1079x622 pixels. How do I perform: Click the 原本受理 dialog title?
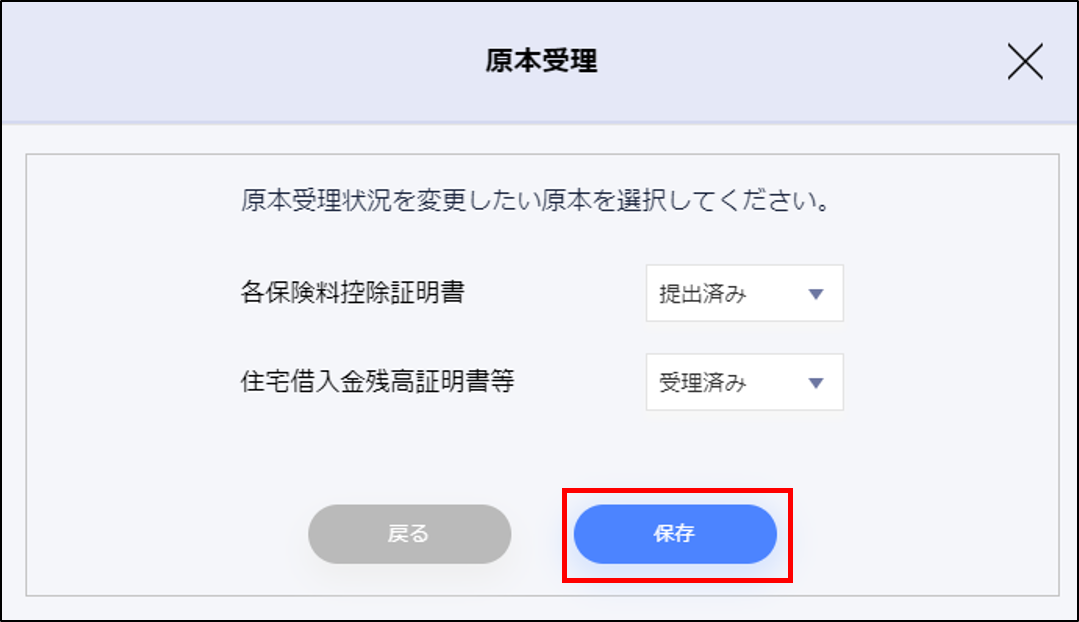pyautogui.click(x=541, y=61)
